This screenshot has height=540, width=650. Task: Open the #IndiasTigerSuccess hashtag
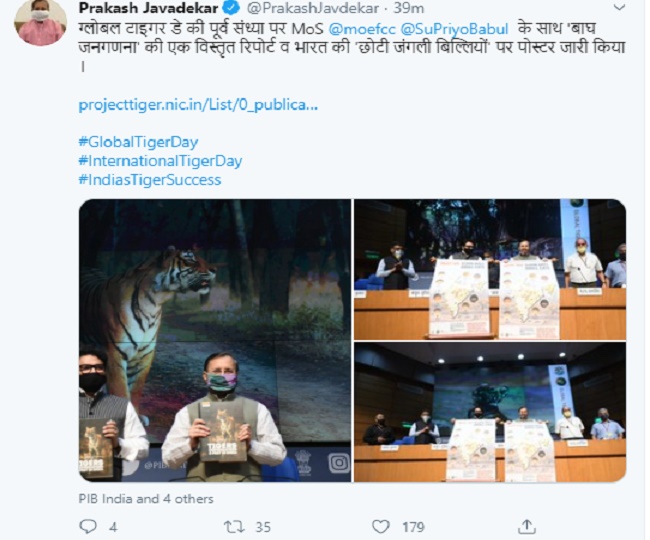(x=150, y=180)
